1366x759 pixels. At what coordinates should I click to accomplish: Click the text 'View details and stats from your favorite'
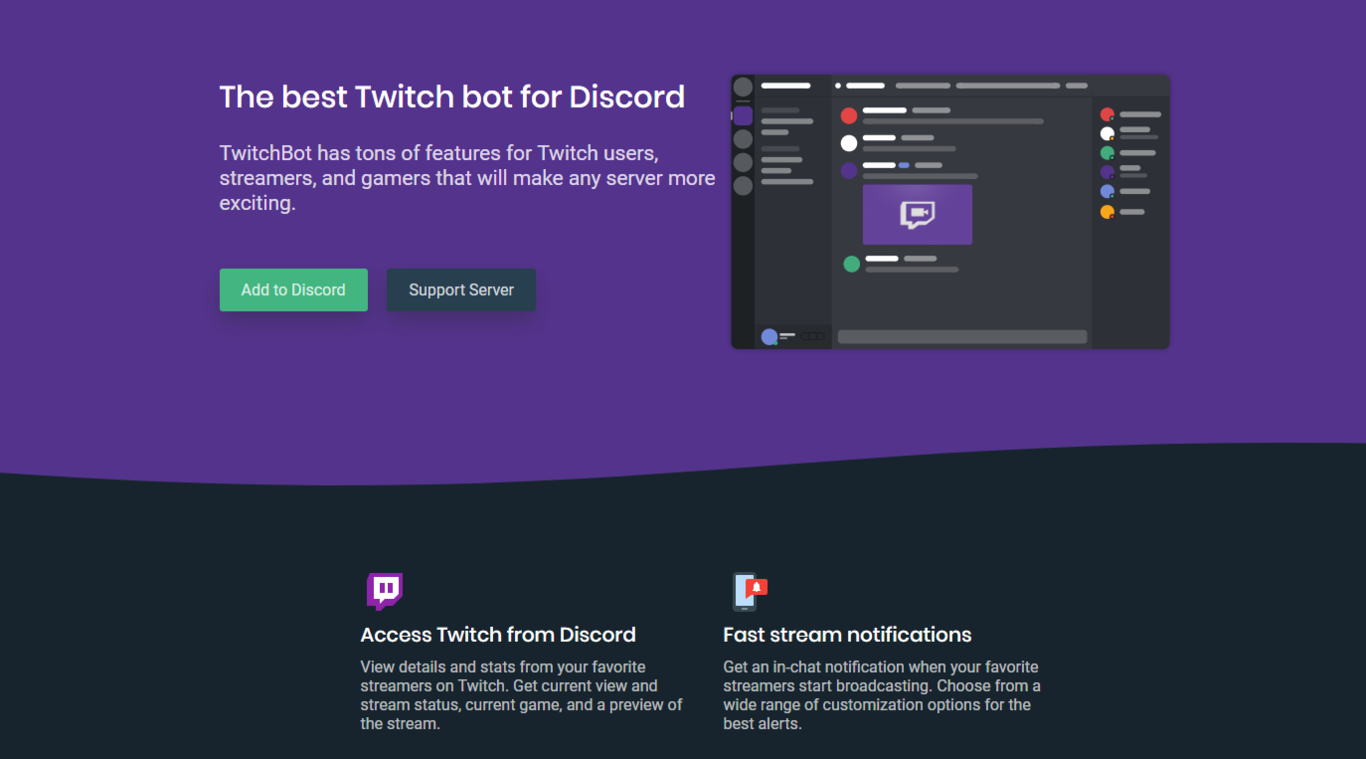tap(503, 667)
